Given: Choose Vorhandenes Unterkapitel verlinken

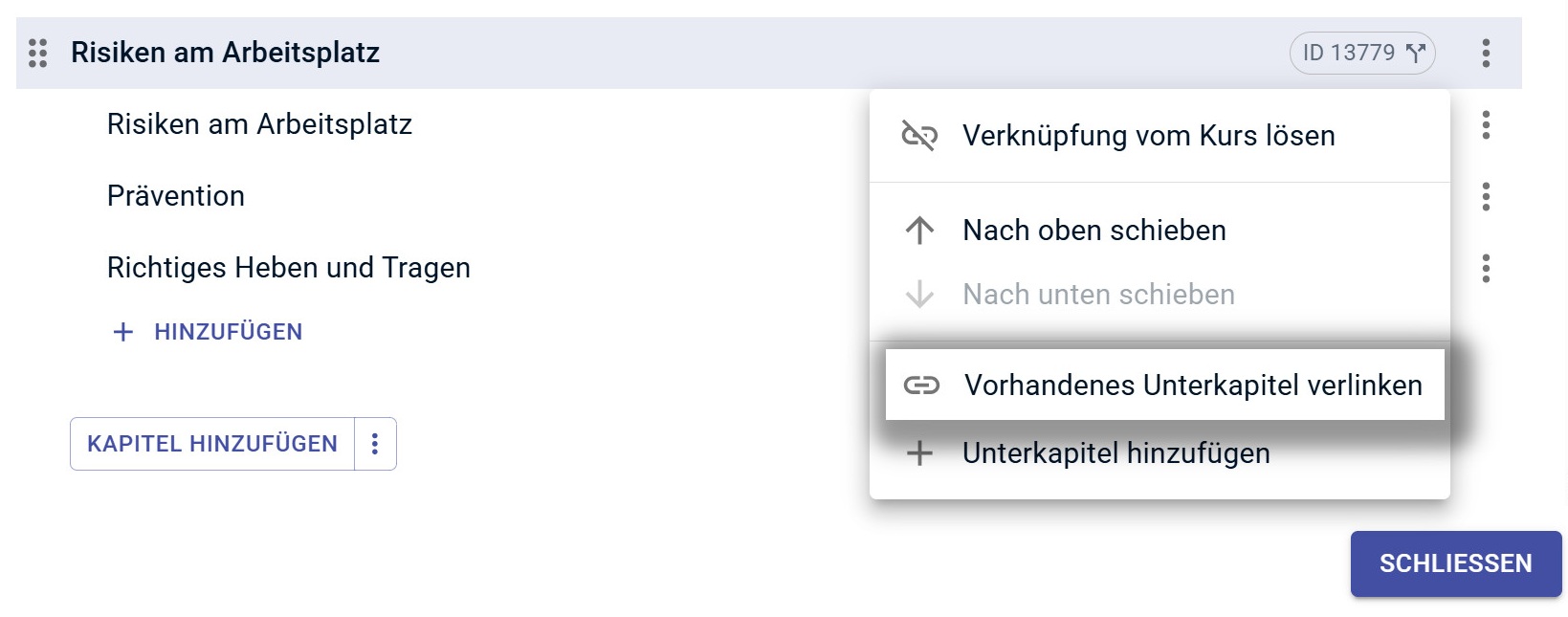Looking at the screenshot, I should pos(1192,386).
